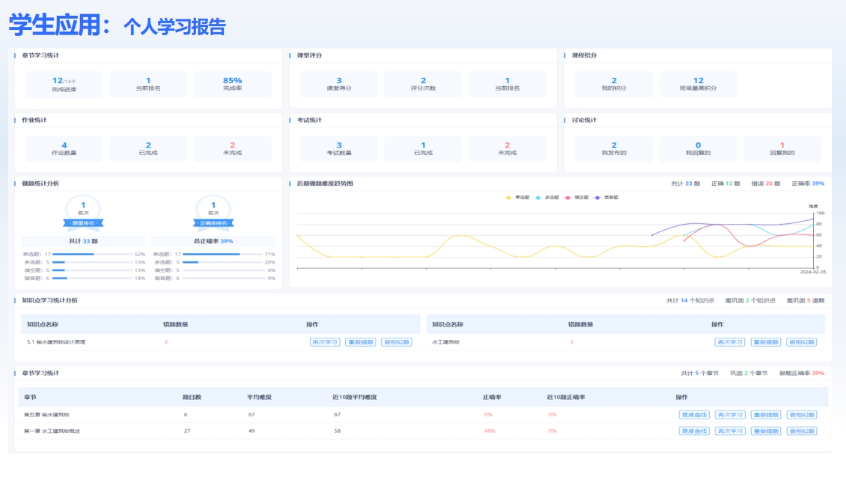
Task: Click the 总正确率 39% label
Action: (214, 241)
